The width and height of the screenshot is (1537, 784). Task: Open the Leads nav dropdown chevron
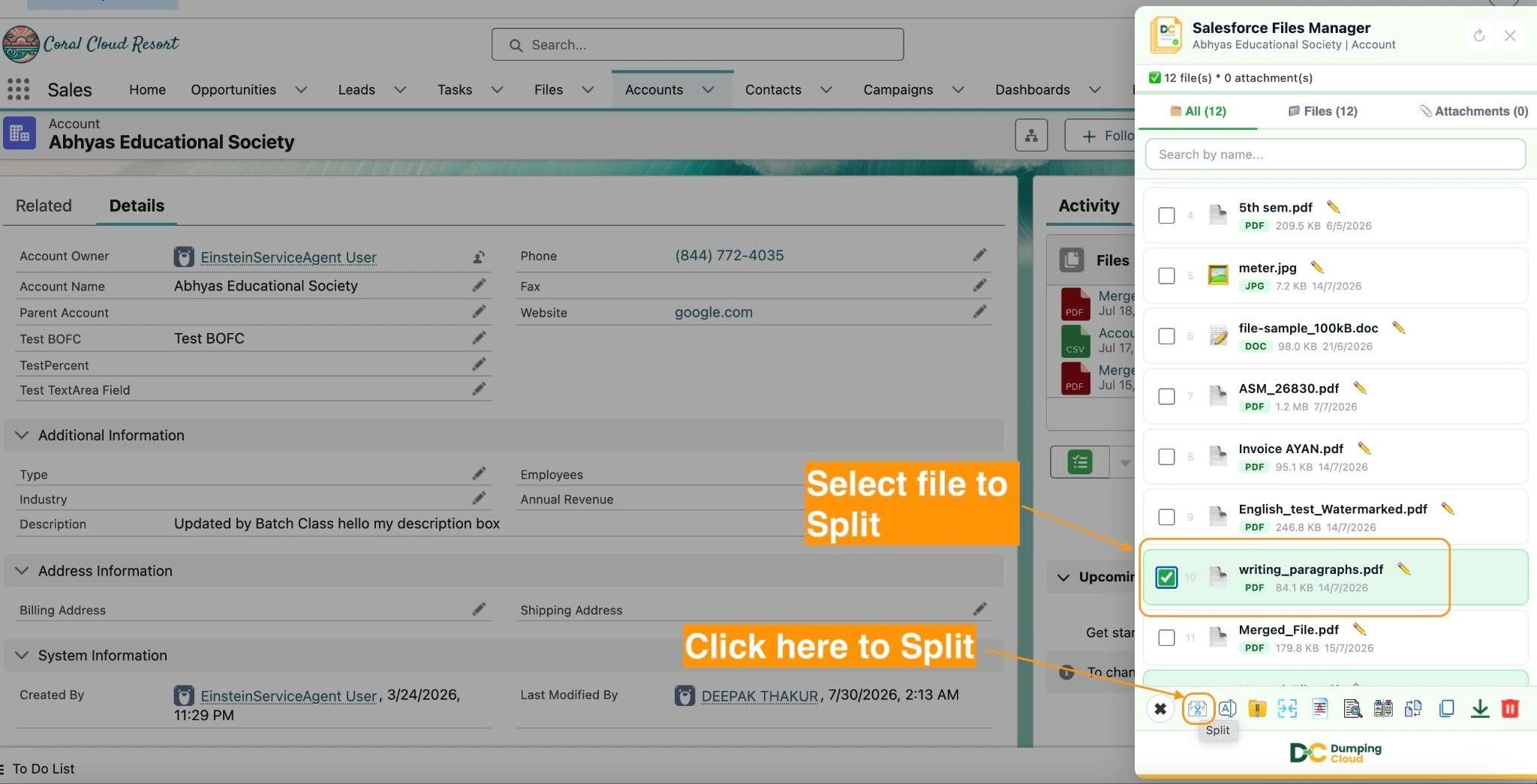pos(400,90)
